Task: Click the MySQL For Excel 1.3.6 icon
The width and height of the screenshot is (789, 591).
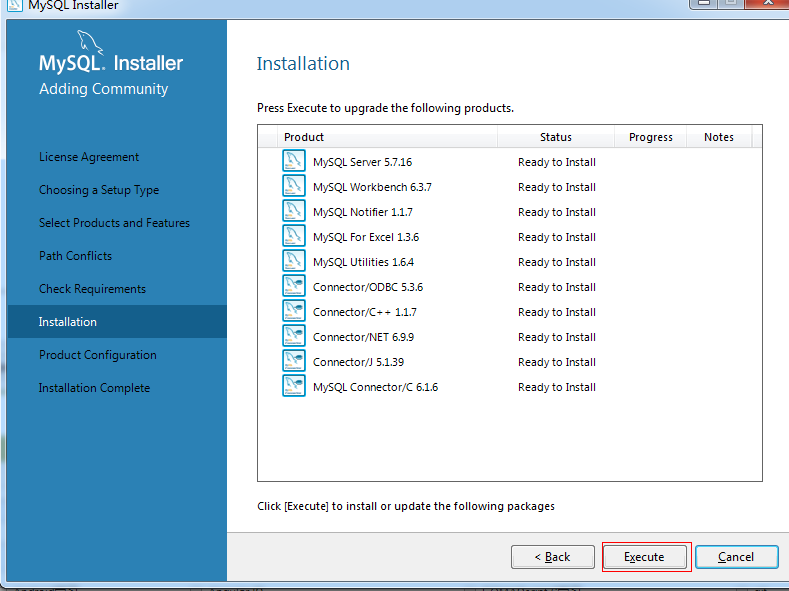Action: click(294, 236)
